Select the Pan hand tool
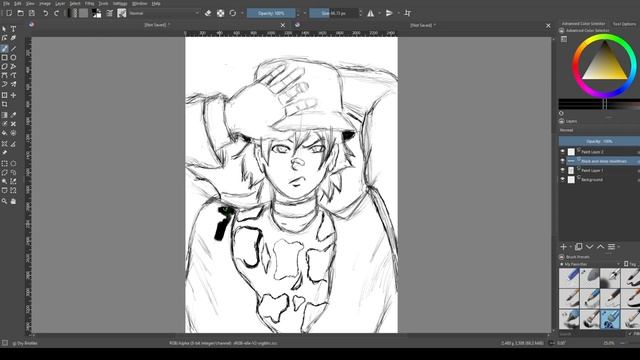Screen dimensions: 640x360 pos(13,201)
